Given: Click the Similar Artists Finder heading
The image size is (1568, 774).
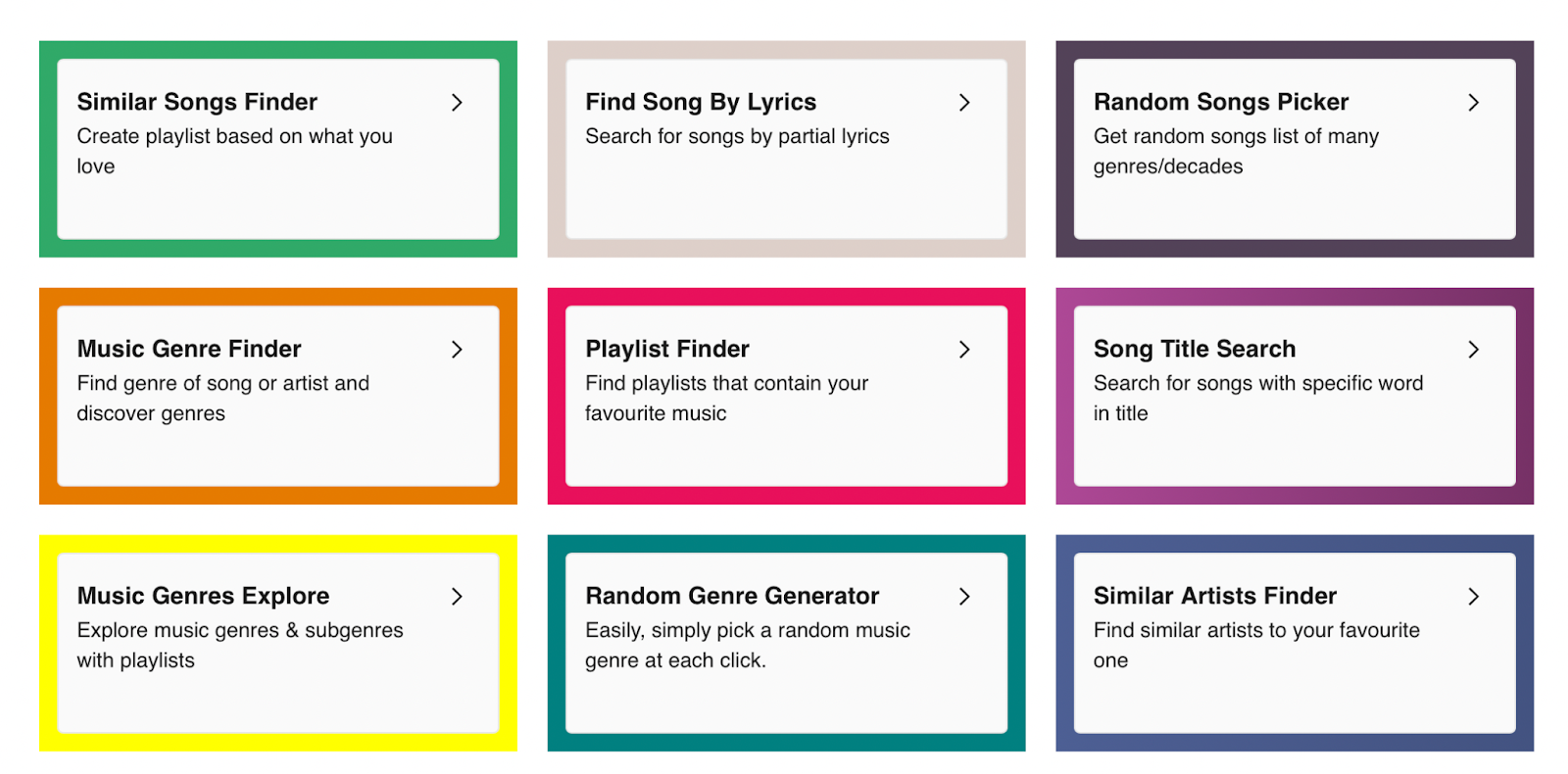Looking at the screenshot, I should pyautogui.click(x=1215, y=596).
